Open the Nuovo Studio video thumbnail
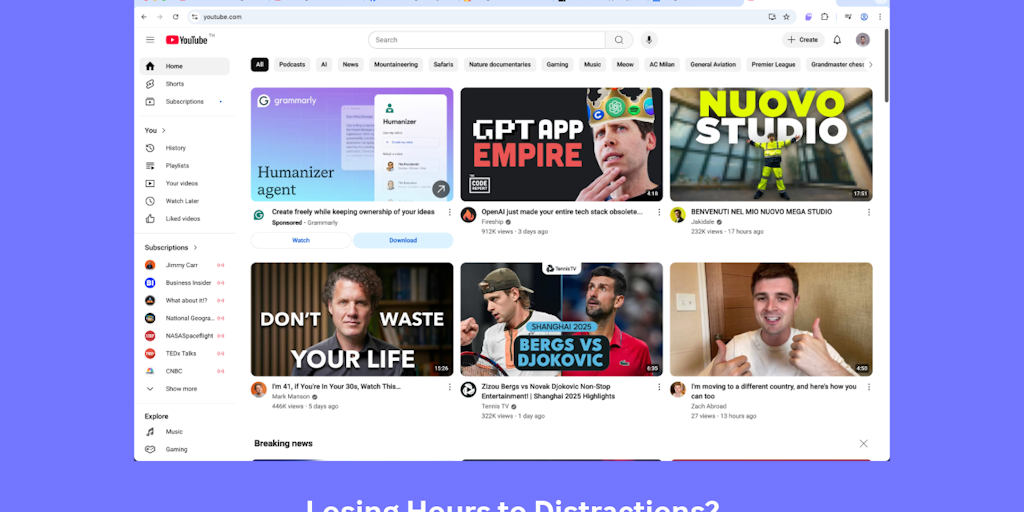This screenshot has height=512, width=1024. (771, 144)
